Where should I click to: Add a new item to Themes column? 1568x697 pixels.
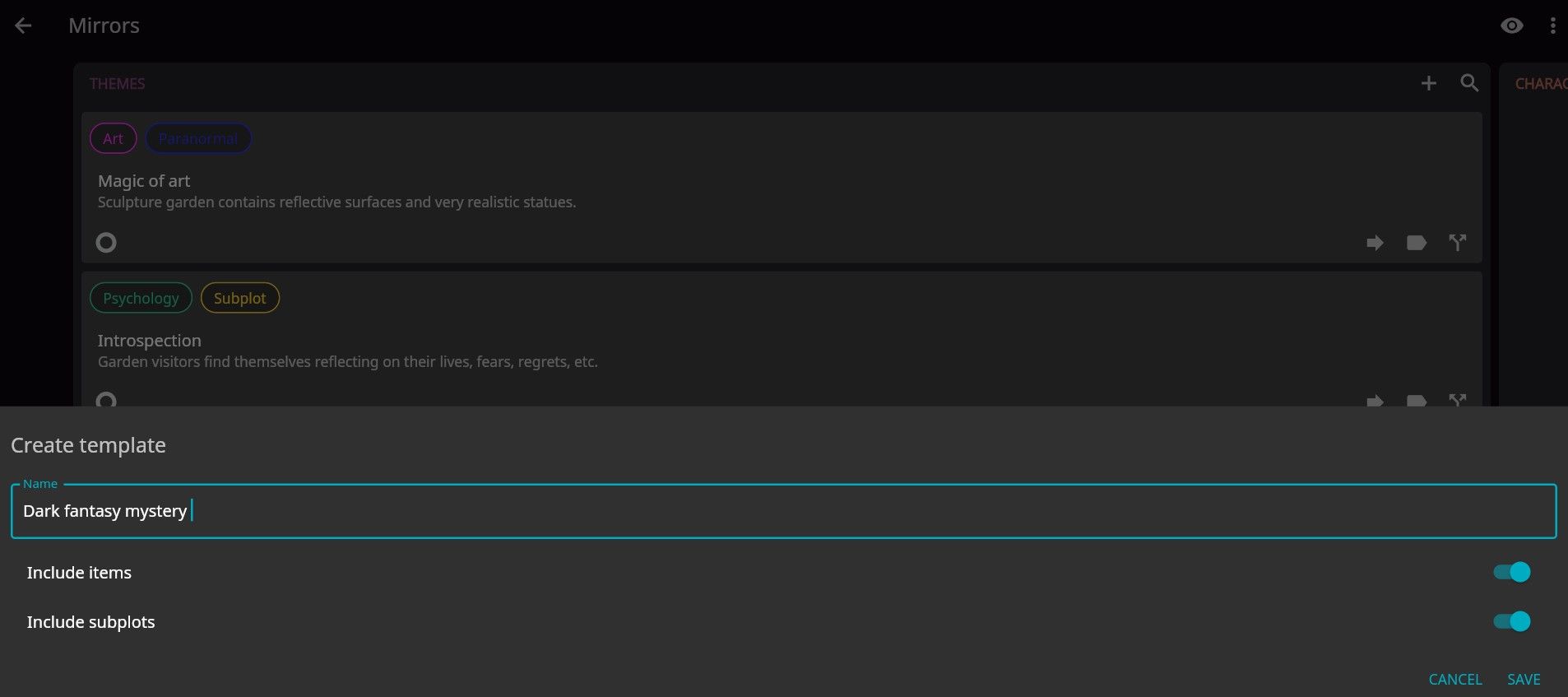[x=1428, y=83]
